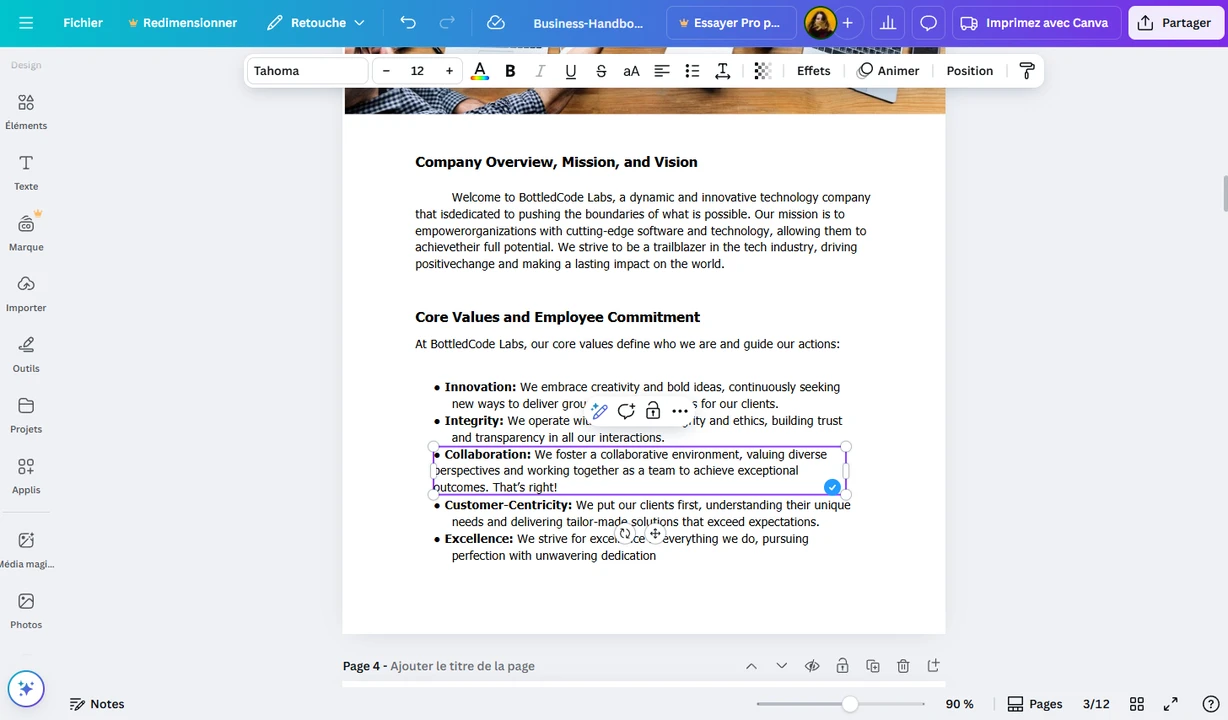Open the hamburger main menu

[26, 23]
